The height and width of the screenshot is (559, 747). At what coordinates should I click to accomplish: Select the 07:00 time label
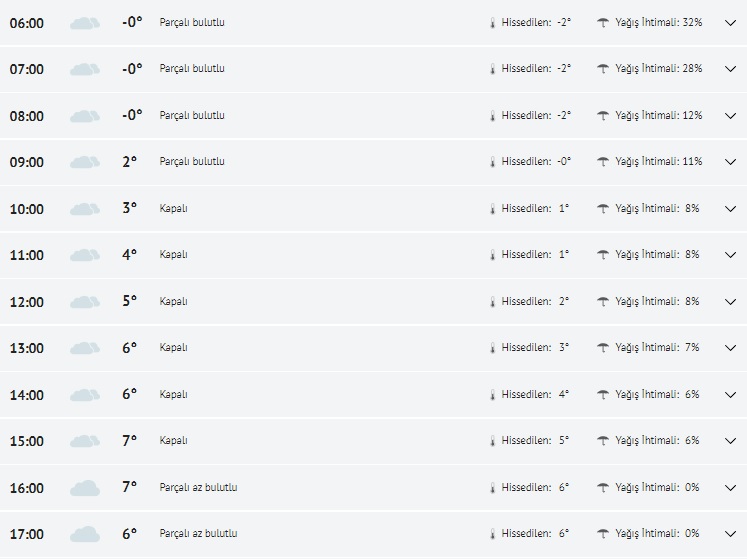click(27, 69)
